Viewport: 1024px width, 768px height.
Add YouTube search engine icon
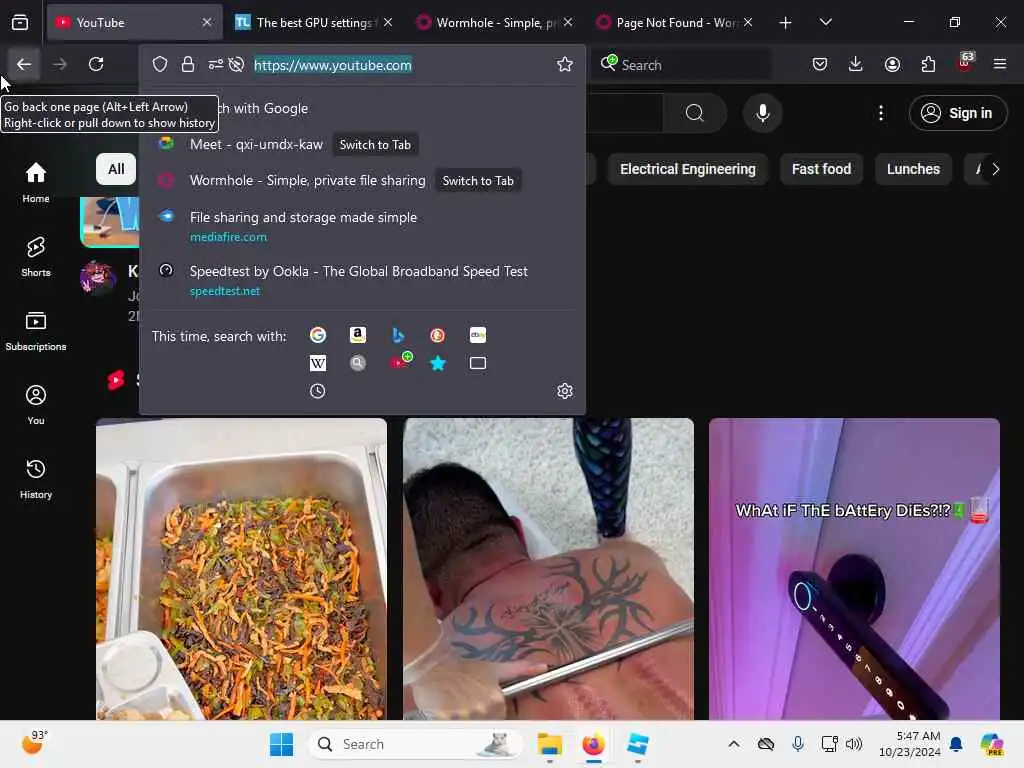(x=401, y=360)
